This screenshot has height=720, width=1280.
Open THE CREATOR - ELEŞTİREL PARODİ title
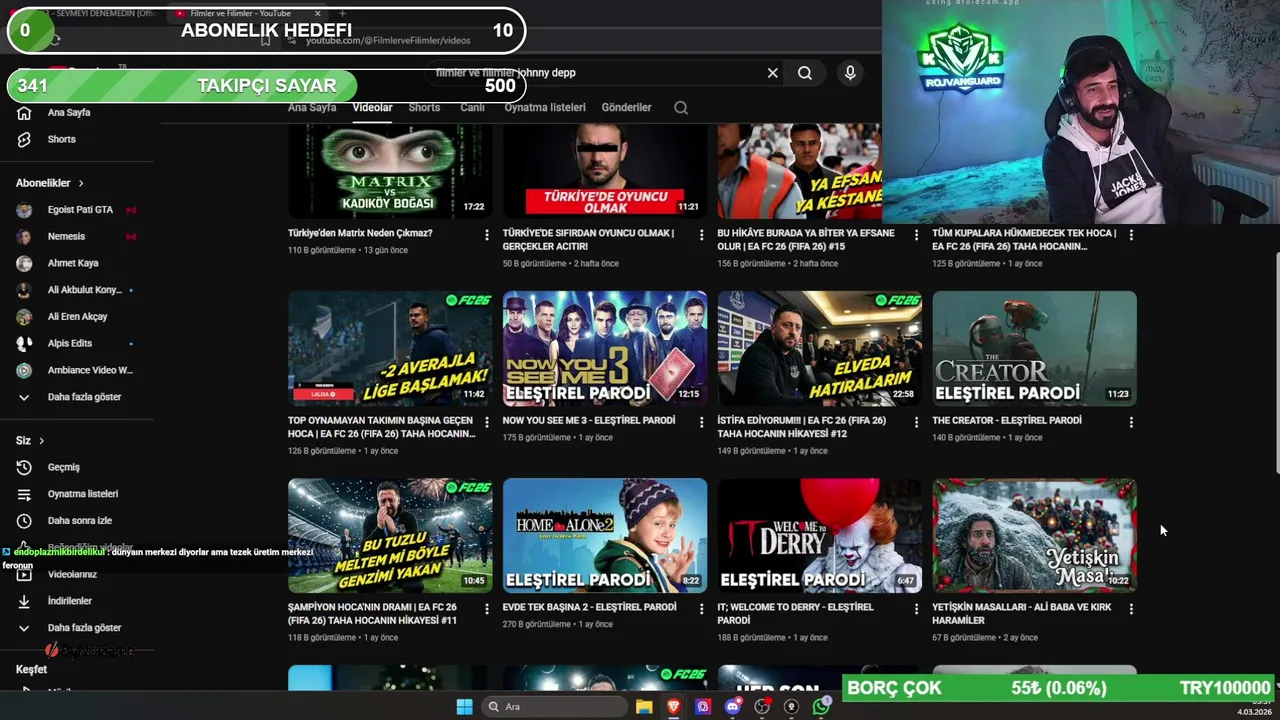click(x=1007, y=421)
